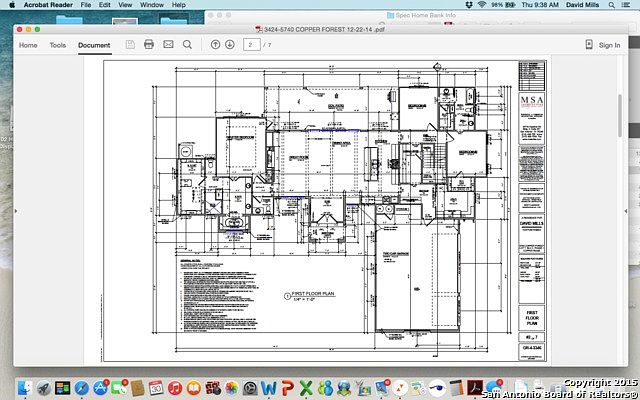Click the page number input field
This screenshot has width=640, height=400.
252,44
